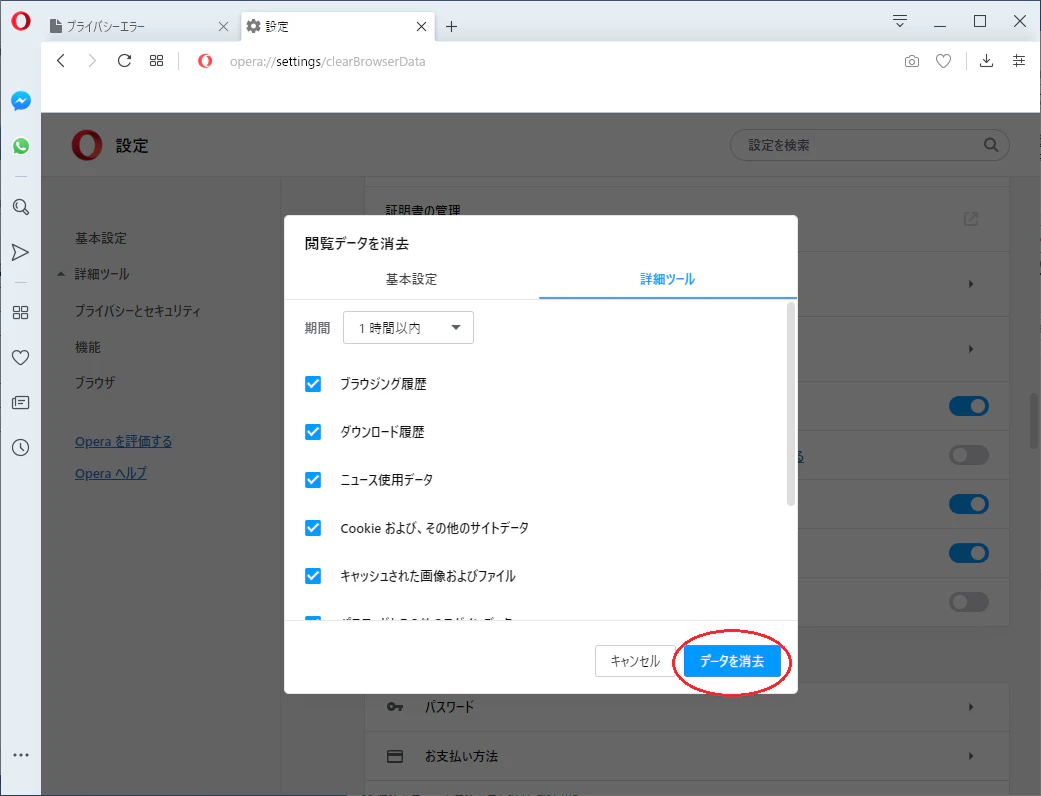Disable the キャッシュされた画像およびファイル checkbox
Screen dimensions: 1041x796
click(313, 576)
